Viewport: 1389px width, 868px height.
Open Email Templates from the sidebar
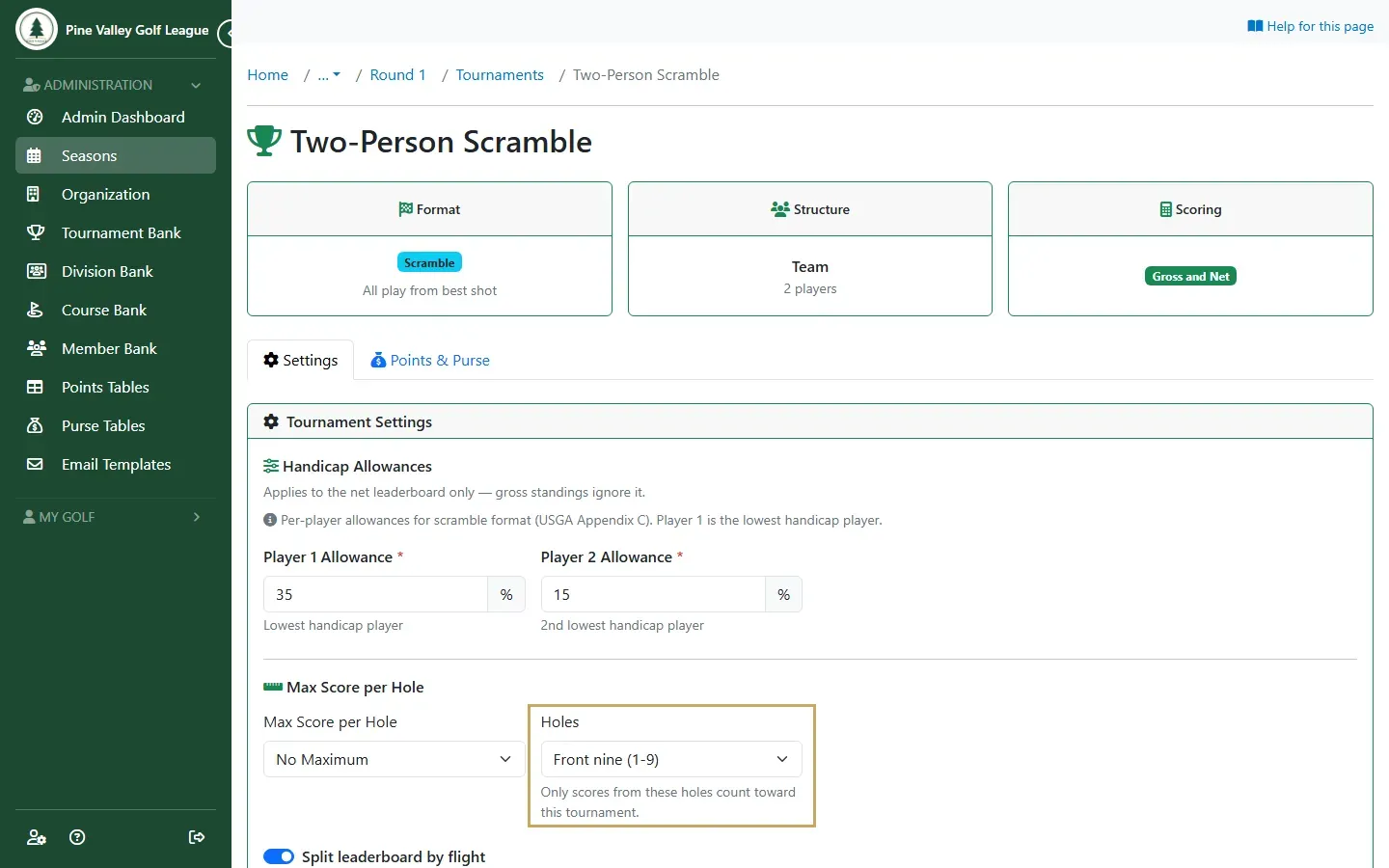116,464
